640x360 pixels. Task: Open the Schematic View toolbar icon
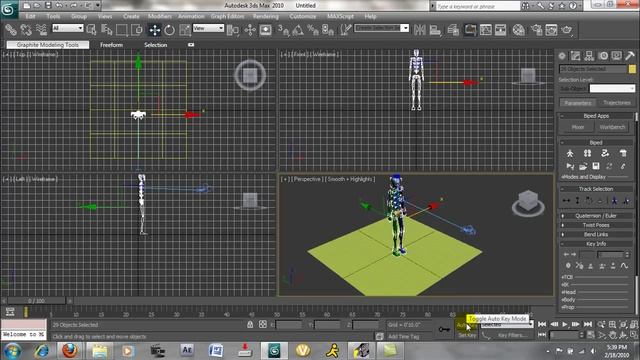(x=500, y=30)
